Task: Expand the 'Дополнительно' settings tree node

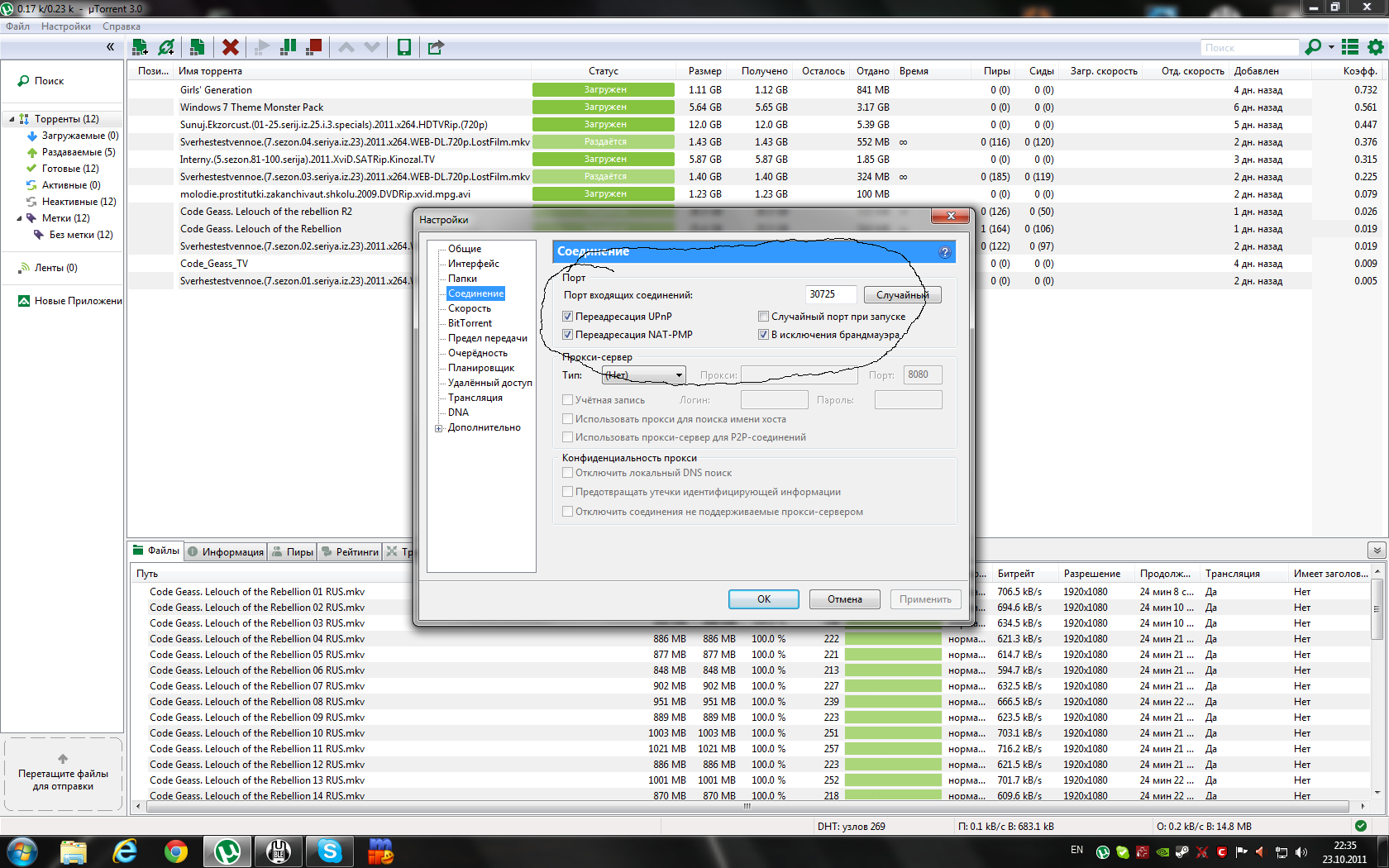Action: [439, 428]
